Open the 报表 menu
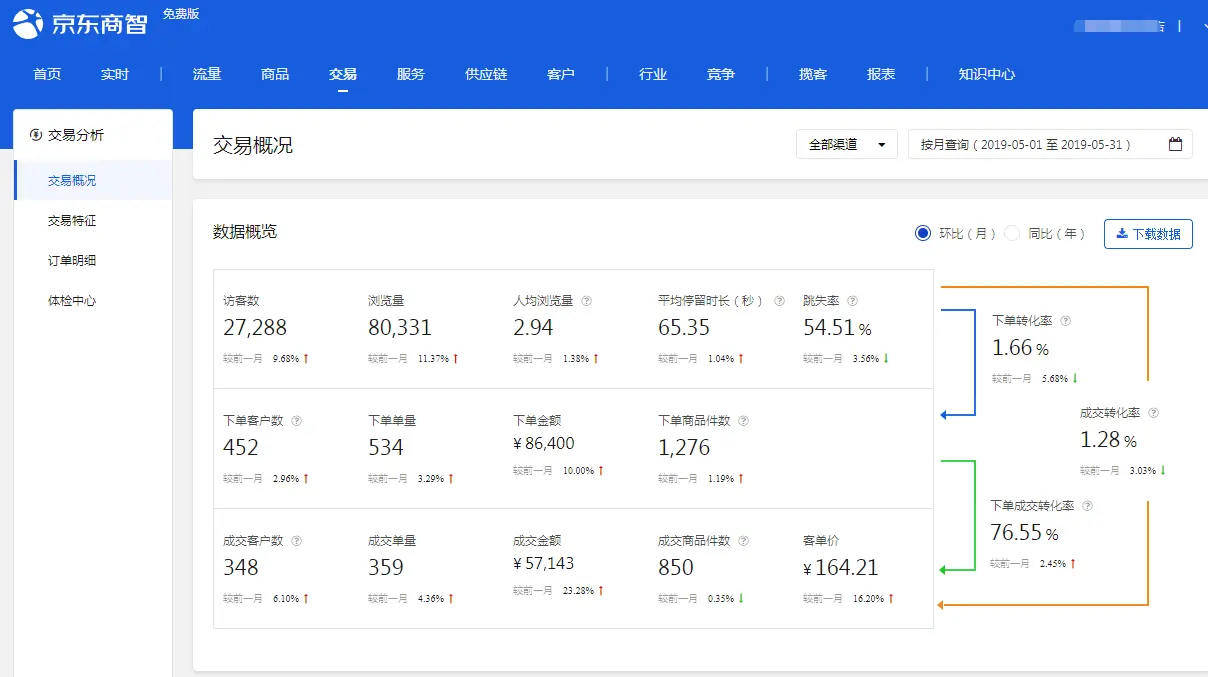Viewport: 1208px width, 677px height. (880, 73)
